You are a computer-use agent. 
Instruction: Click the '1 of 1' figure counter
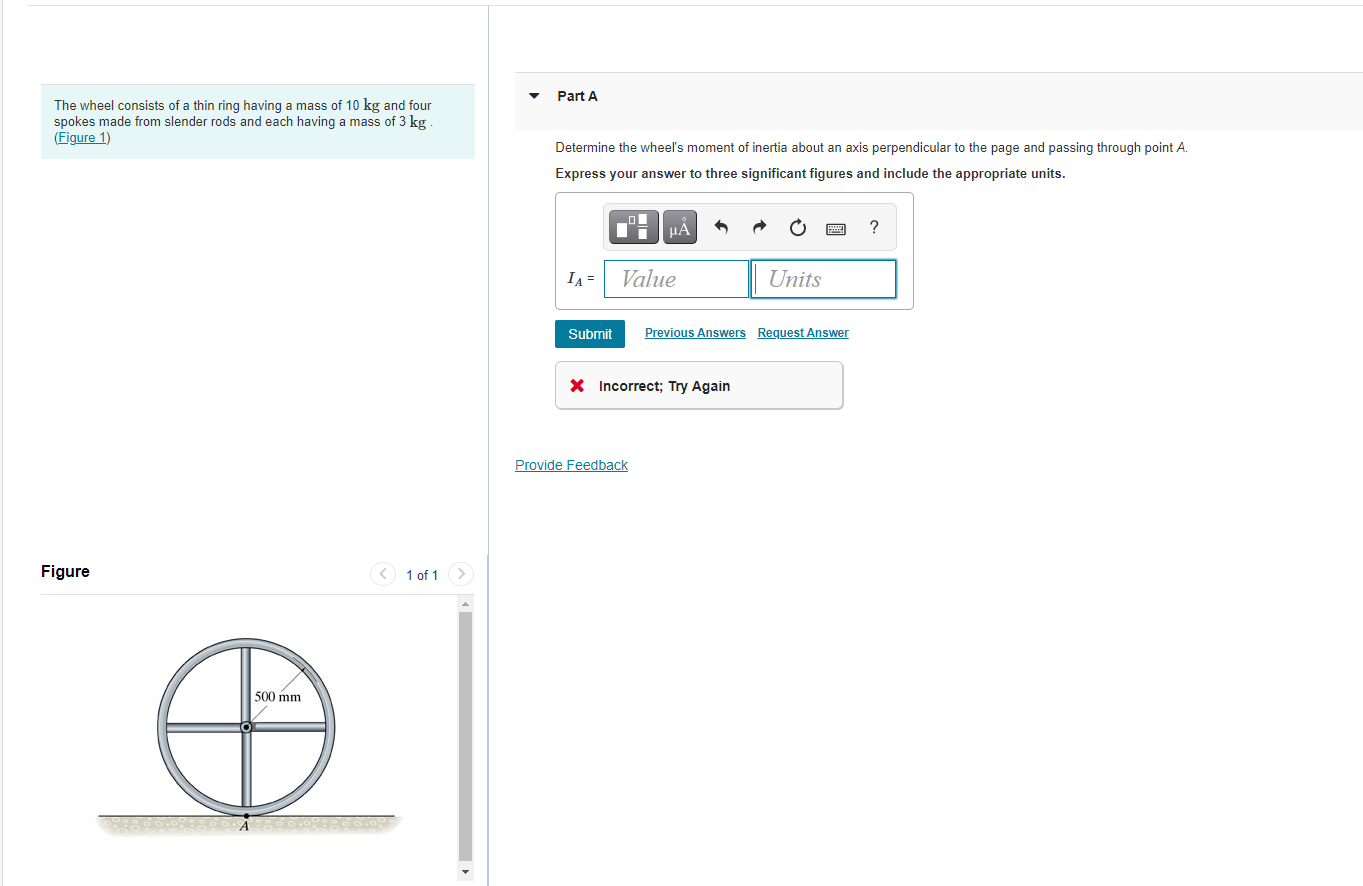click(x=422, y=575)
